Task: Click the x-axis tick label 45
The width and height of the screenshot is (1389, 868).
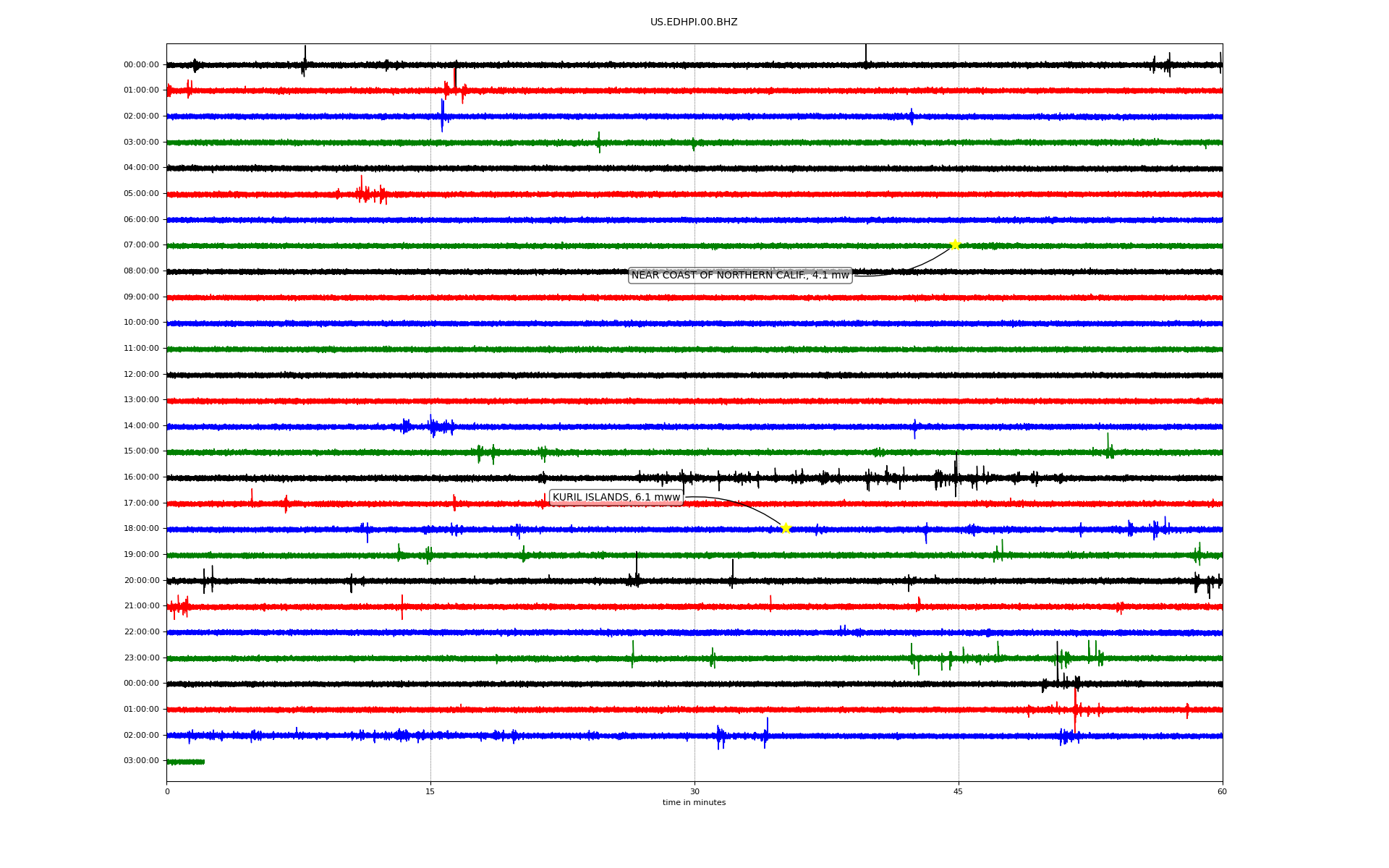Action: click(x=959, y=791)
